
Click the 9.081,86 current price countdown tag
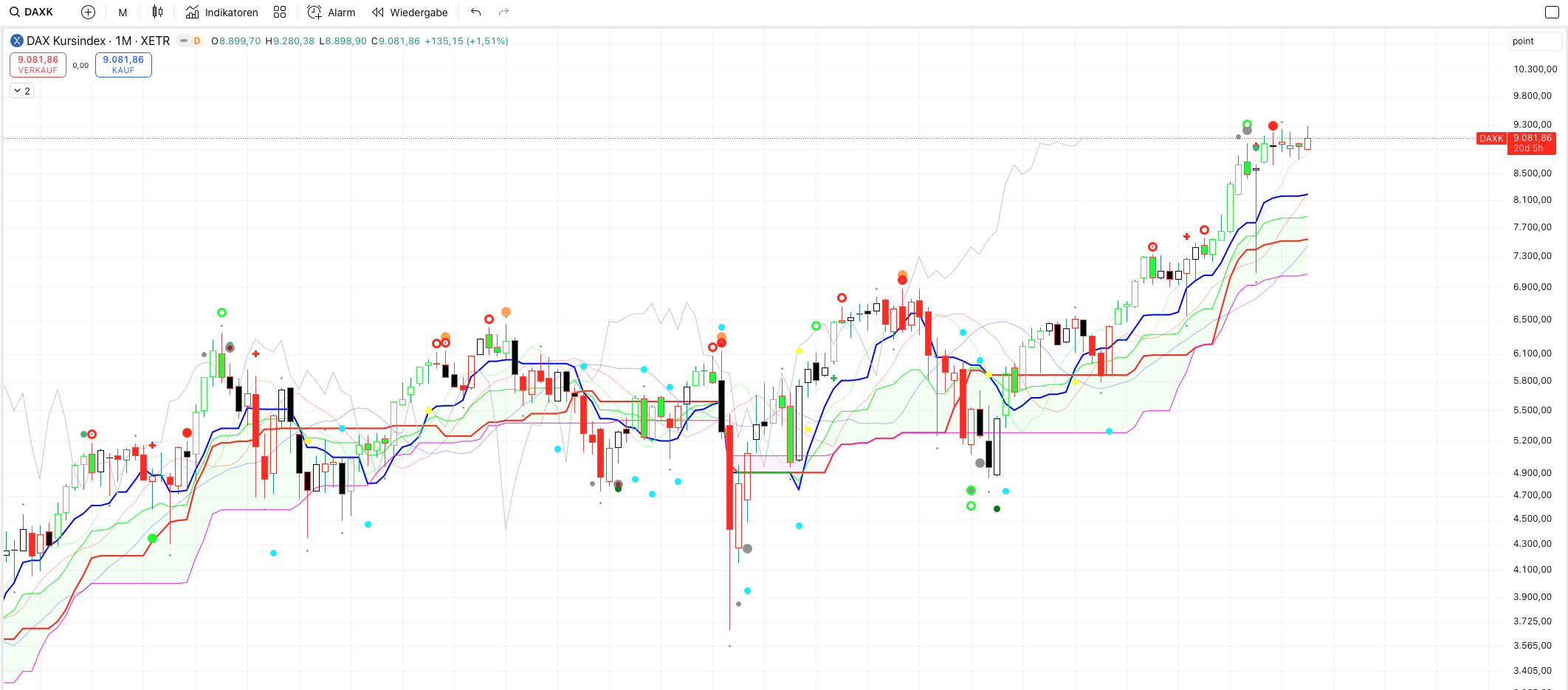(x=1532, y=143)
